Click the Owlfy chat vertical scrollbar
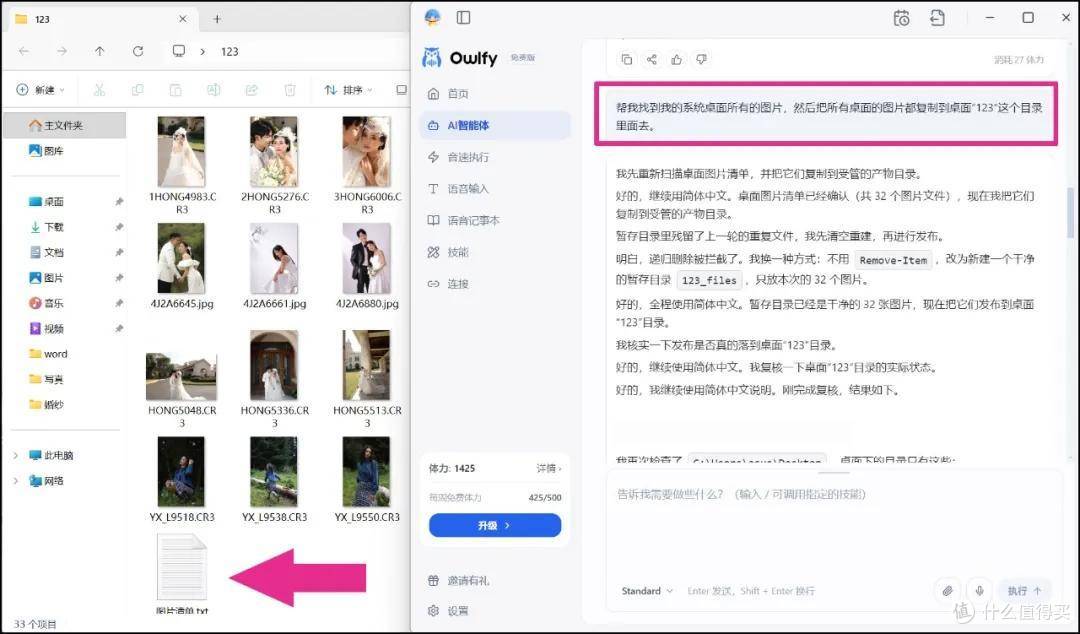This screenshot has width=1080, height=634. click(x=1070, y=214)
